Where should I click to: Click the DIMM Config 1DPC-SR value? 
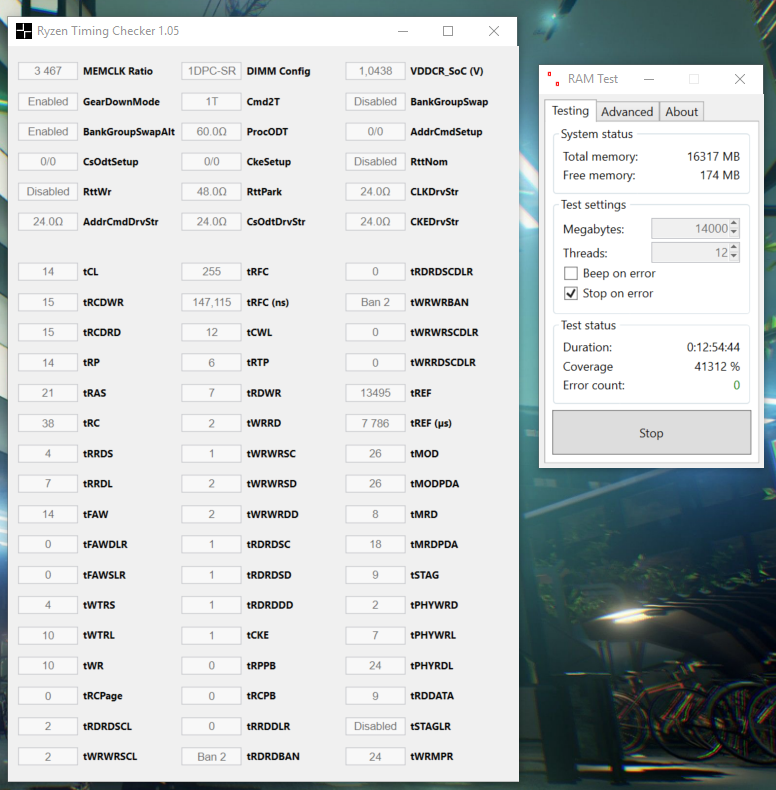(x=212, y=71)
